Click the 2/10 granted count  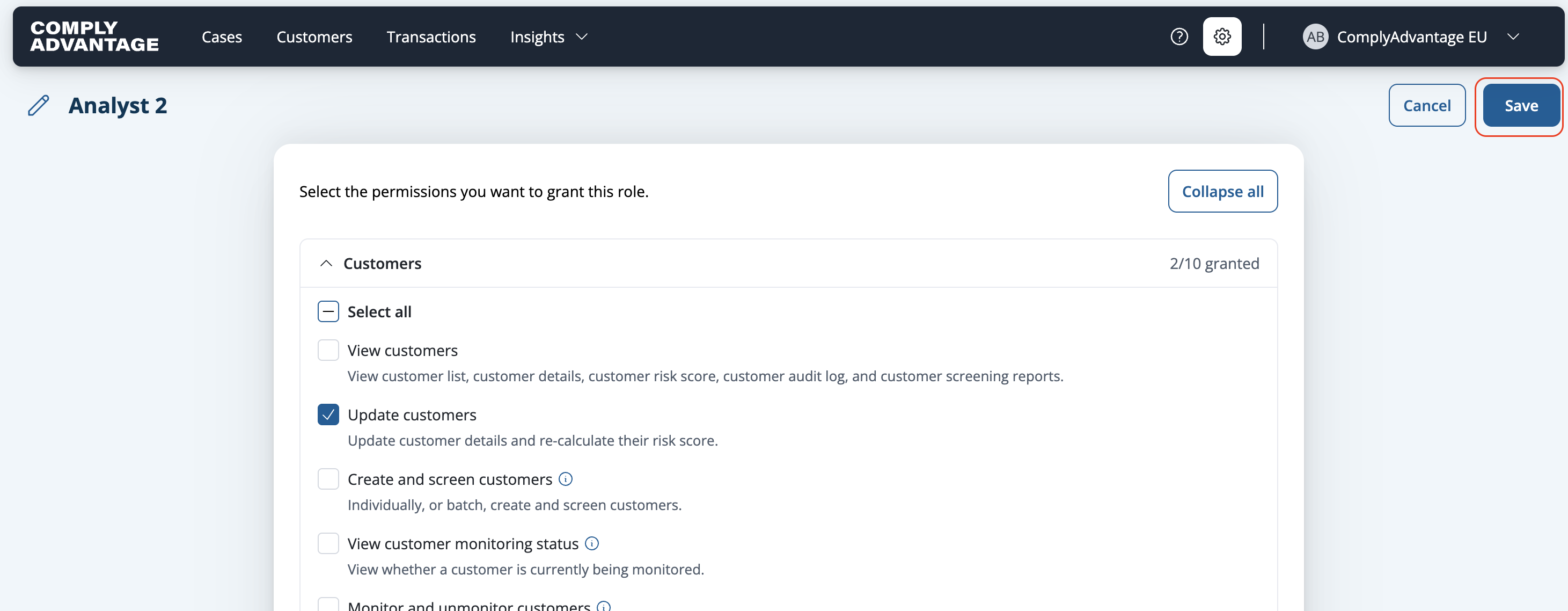click(1214, 263)
